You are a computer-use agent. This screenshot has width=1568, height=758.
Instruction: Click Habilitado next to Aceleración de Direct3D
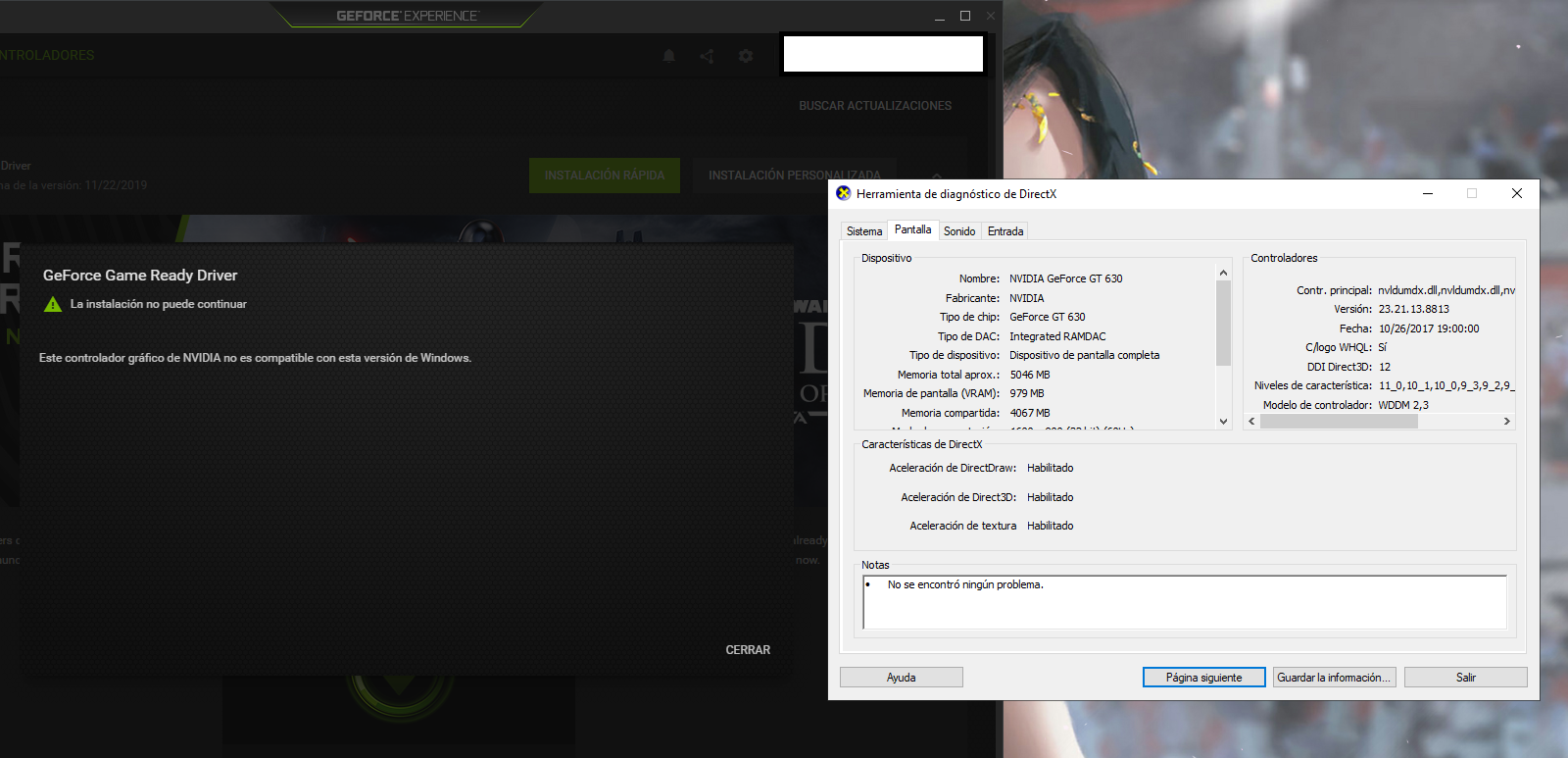(1051, 497)
